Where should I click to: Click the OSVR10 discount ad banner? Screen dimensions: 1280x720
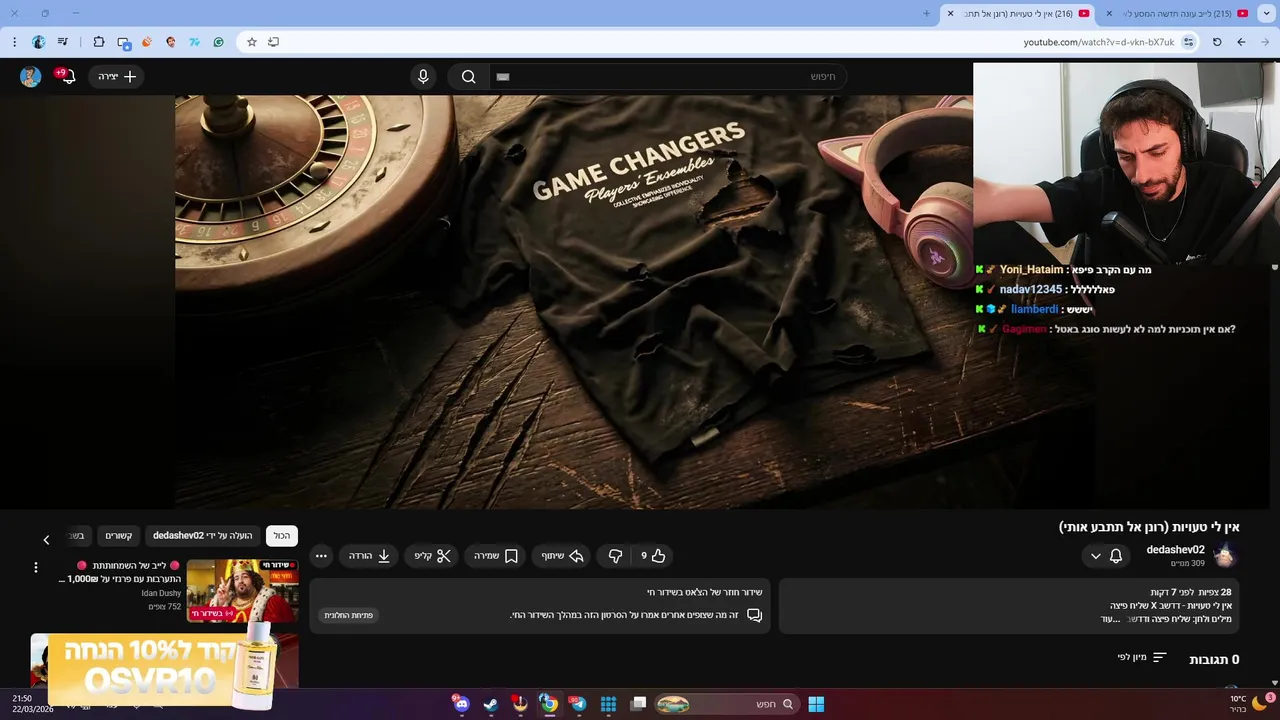coord(164,668)
